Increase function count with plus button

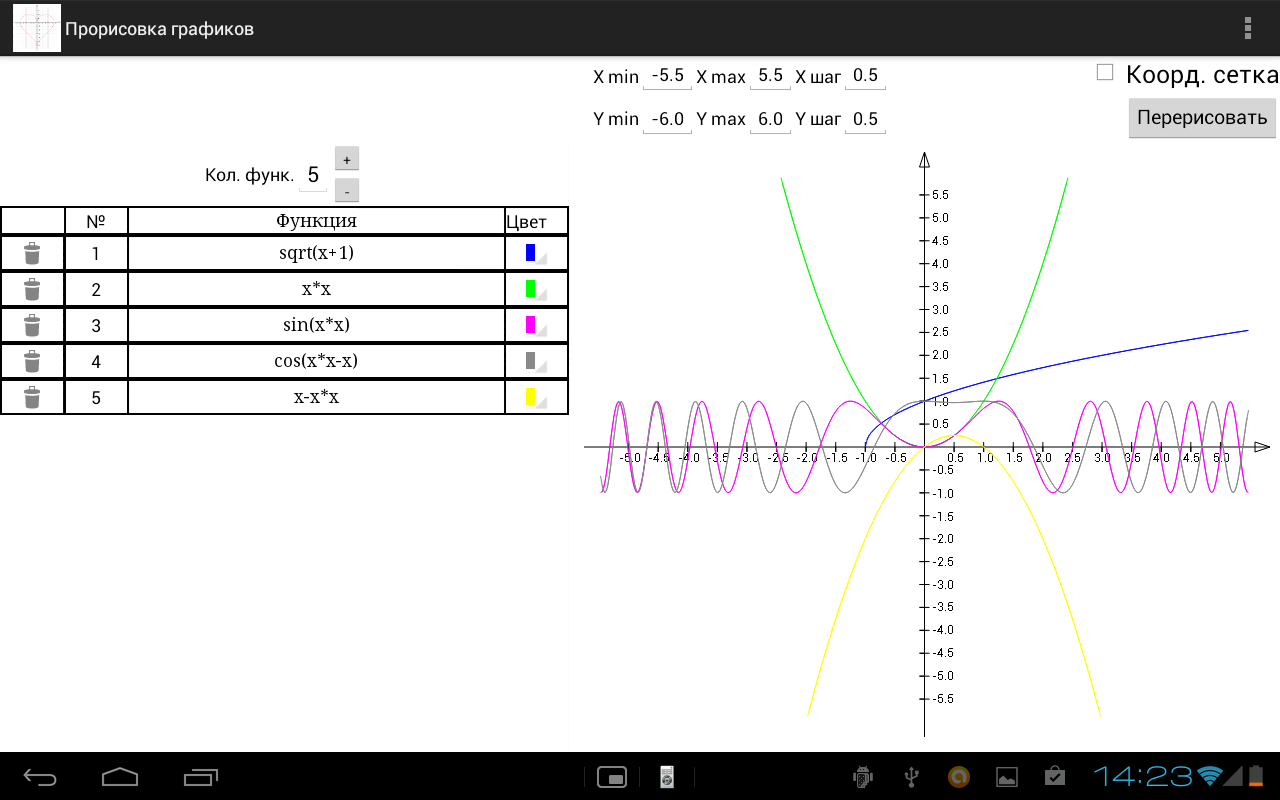(346, 159)
